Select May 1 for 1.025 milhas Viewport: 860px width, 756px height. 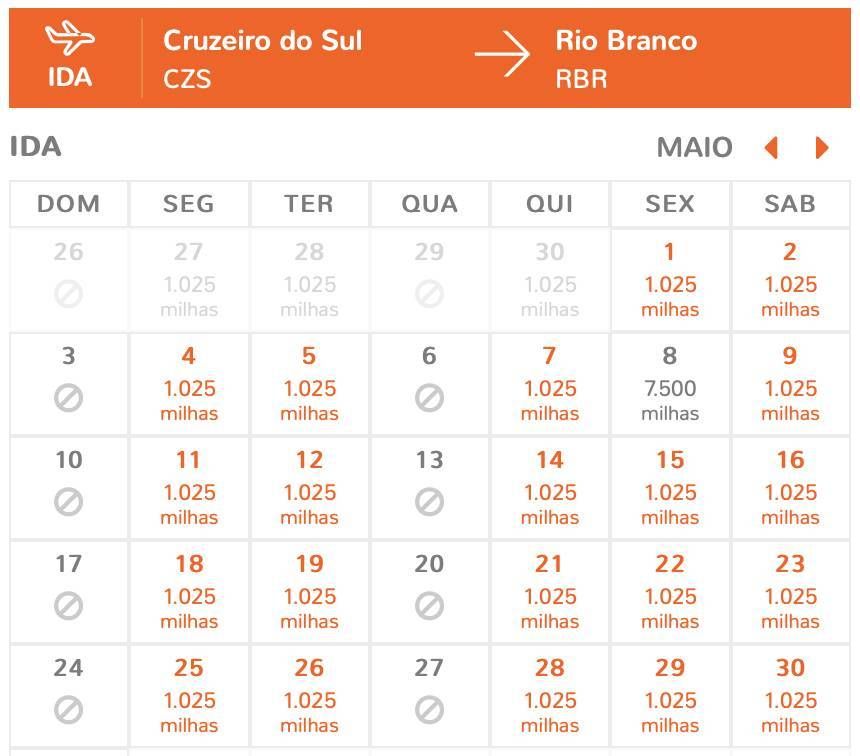[x=670, y=280]
